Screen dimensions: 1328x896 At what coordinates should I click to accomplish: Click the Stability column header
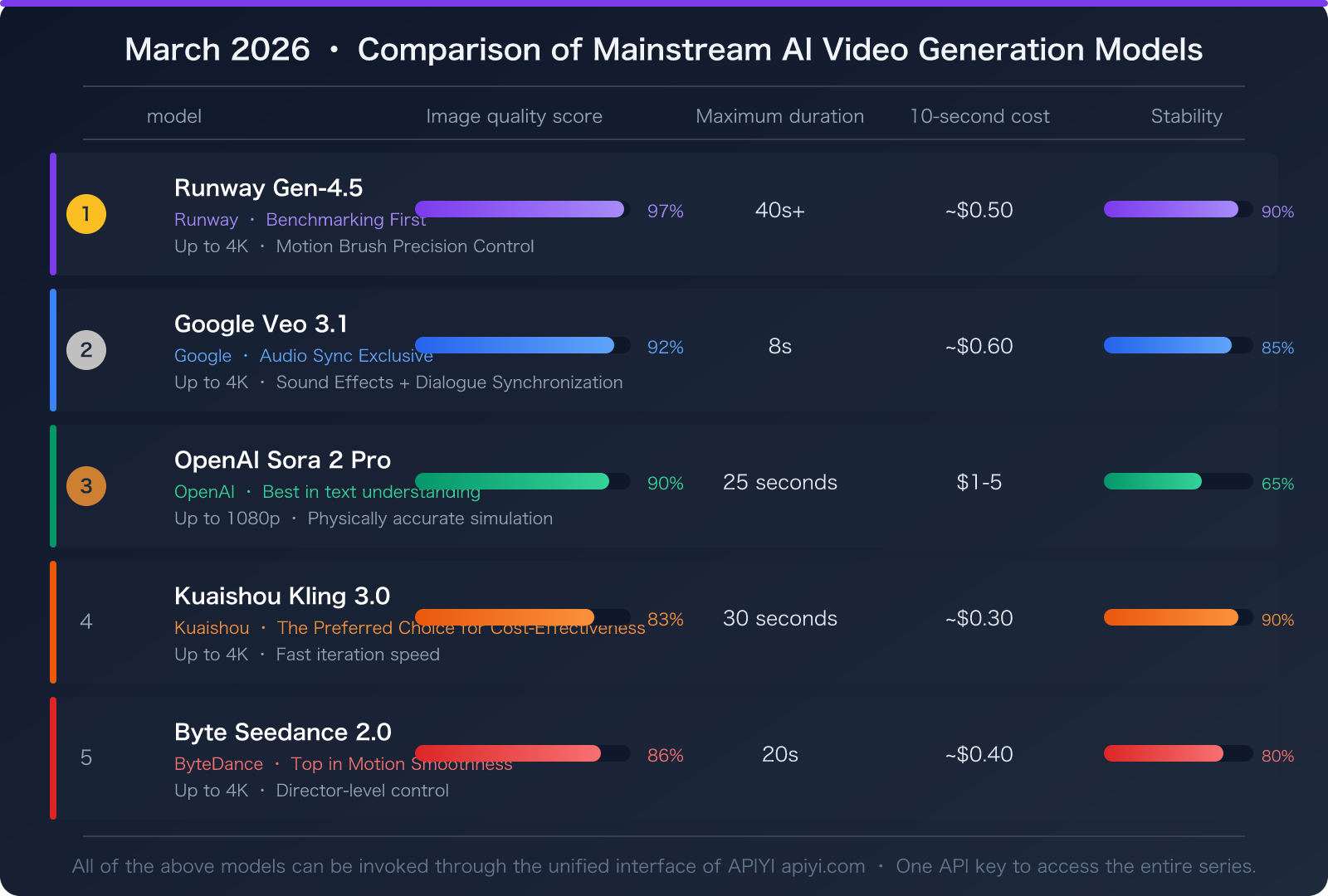(1186, 116)
